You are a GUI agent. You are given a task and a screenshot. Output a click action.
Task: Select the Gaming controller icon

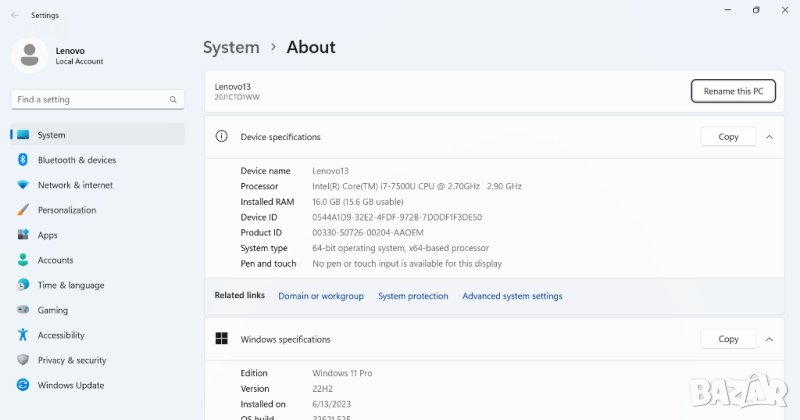[22, 310]
